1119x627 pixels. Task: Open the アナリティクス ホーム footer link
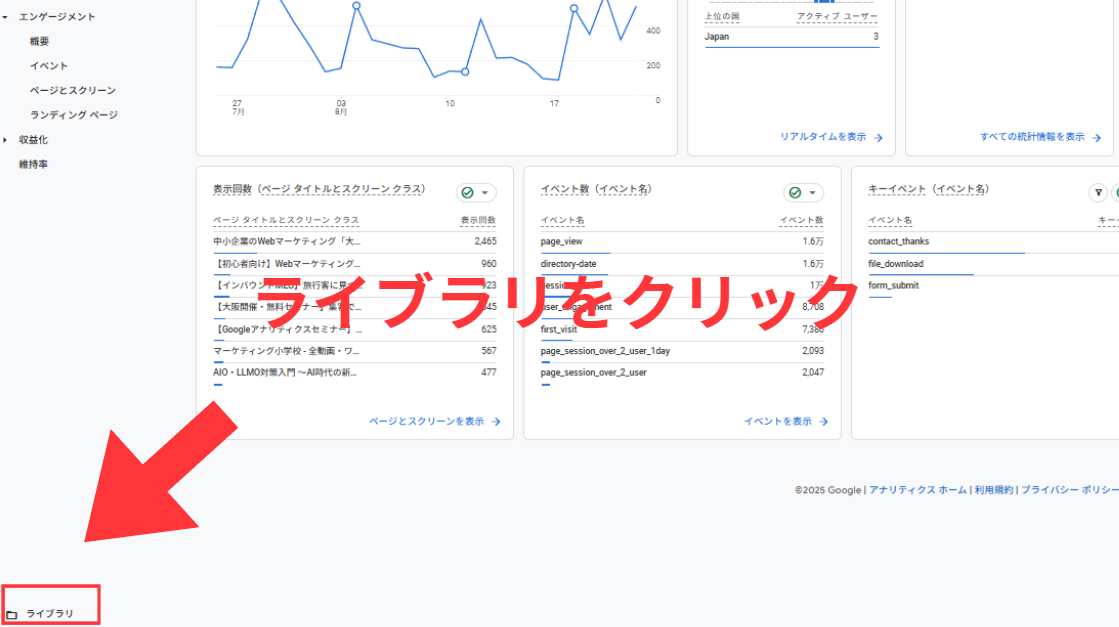point(917,490)
